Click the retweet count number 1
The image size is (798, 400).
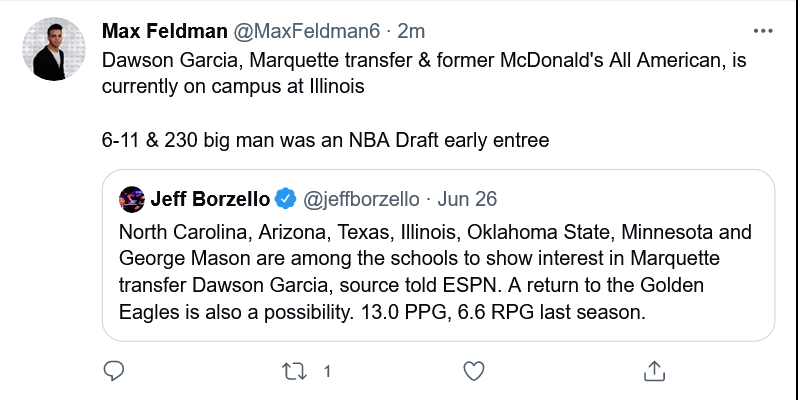[x=327, y=372]
